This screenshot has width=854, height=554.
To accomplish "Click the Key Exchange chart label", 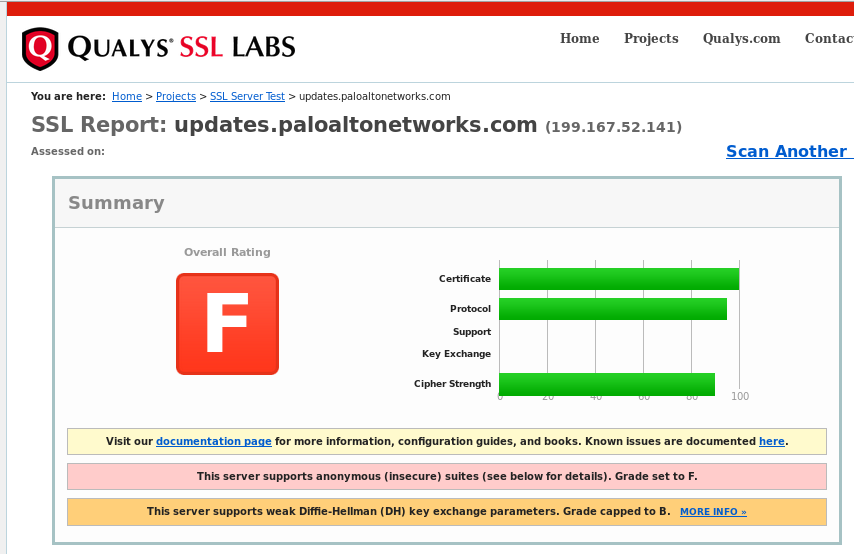I will [x=456, y=354].
